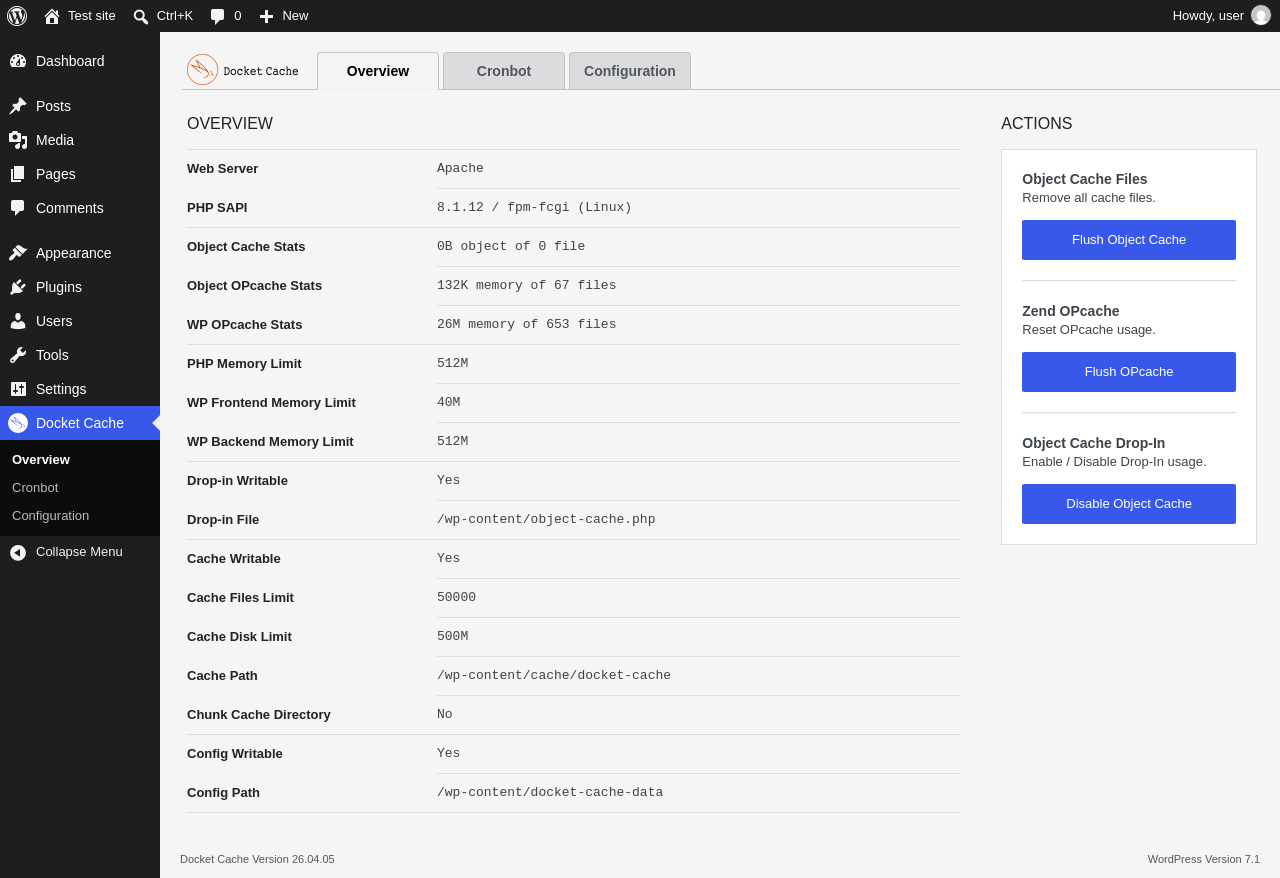
Task: Open the Configuration tab
Action: [630, 71]
